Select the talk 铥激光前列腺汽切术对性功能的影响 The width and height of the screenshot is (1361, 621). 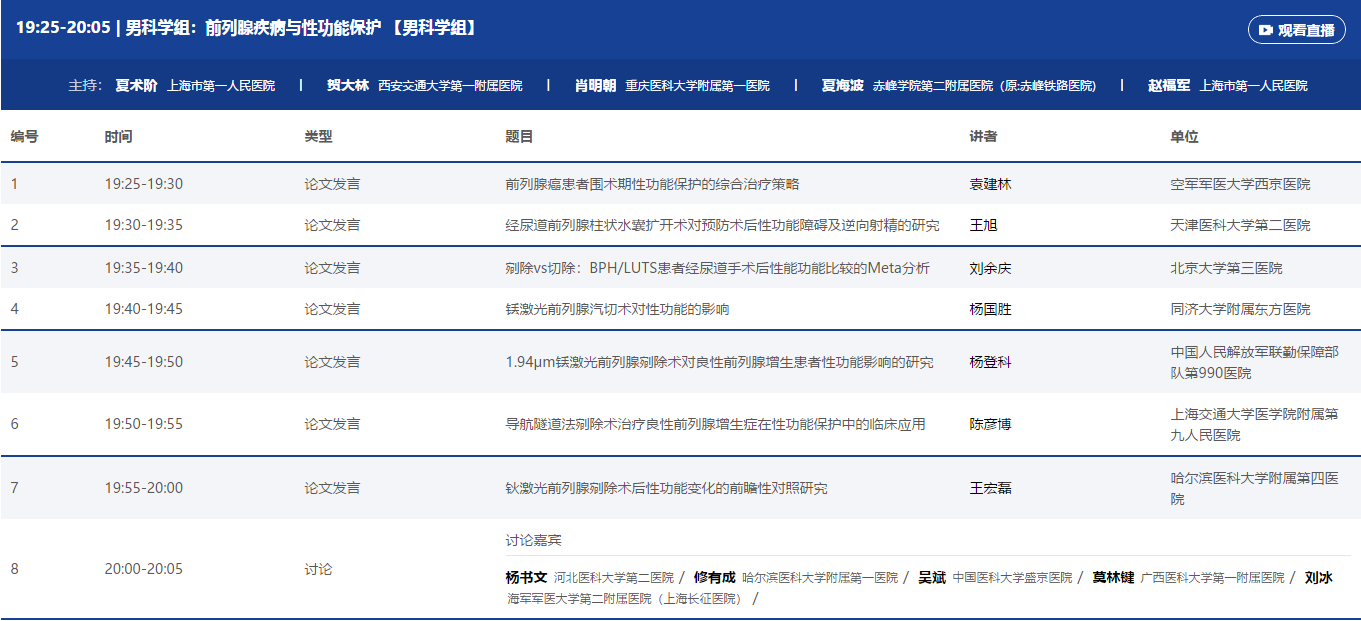pyautogui.click(x=617, y=309)
